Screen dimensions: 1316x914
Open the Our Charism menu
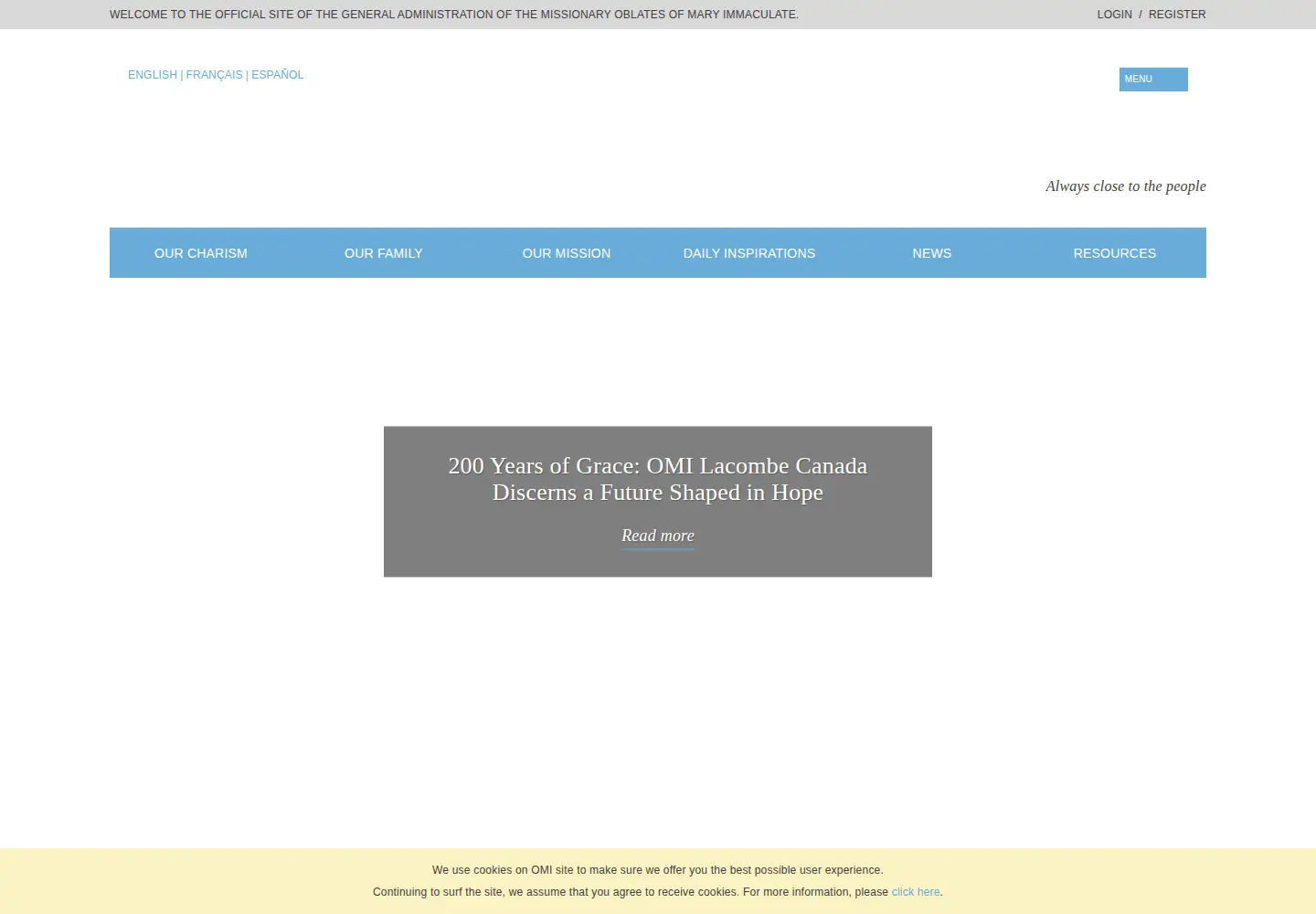click(201, 253)
